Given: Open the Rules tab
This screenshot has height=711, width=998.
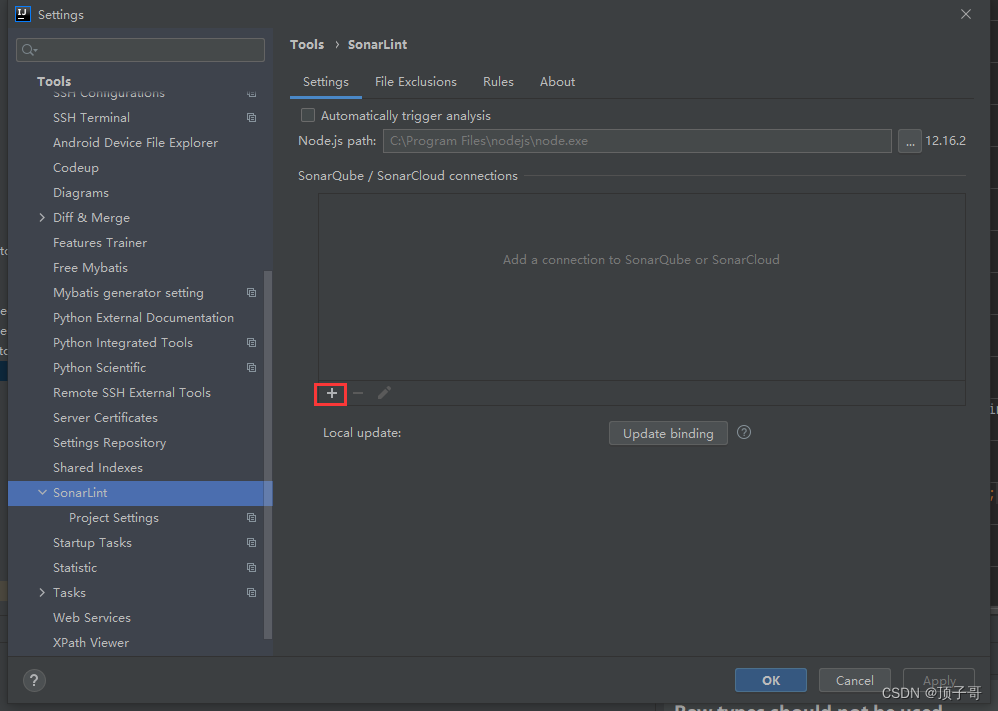Looking at the screenshot, I should click(x=498, y=82).
